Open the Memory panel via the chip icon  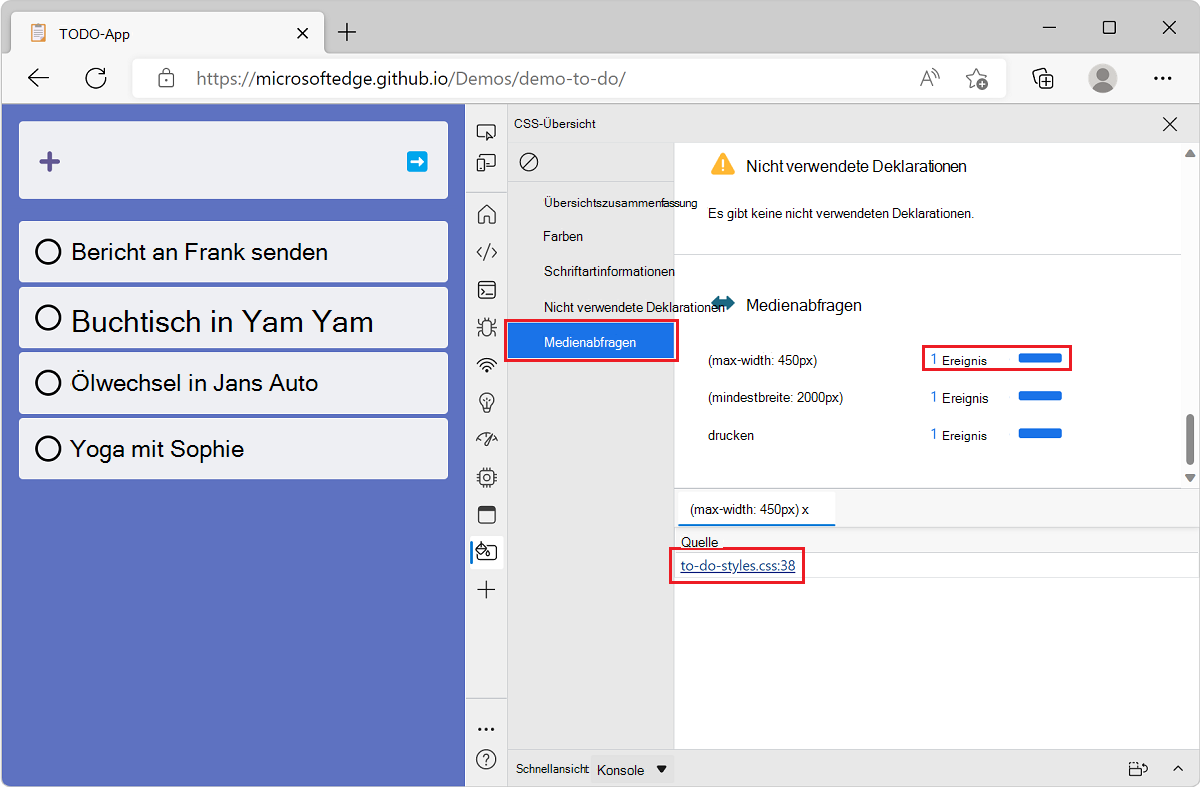point(486,477)
